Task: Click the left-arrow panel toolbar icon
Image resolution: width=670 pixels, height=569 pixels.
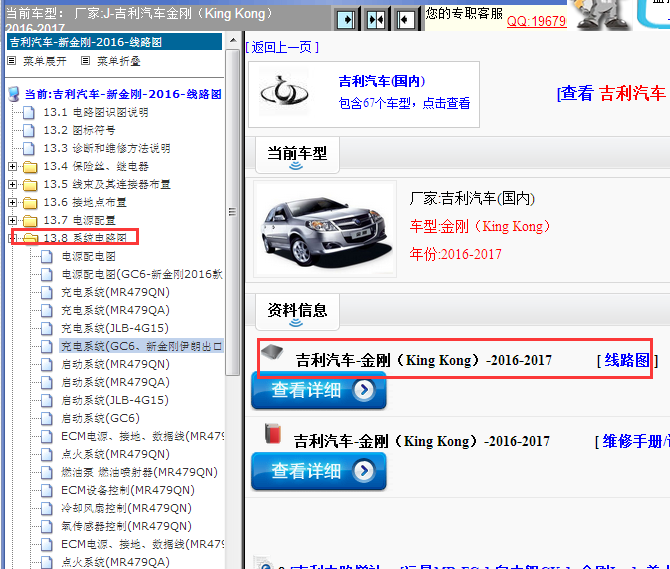Action: click(x=406, y=20)
